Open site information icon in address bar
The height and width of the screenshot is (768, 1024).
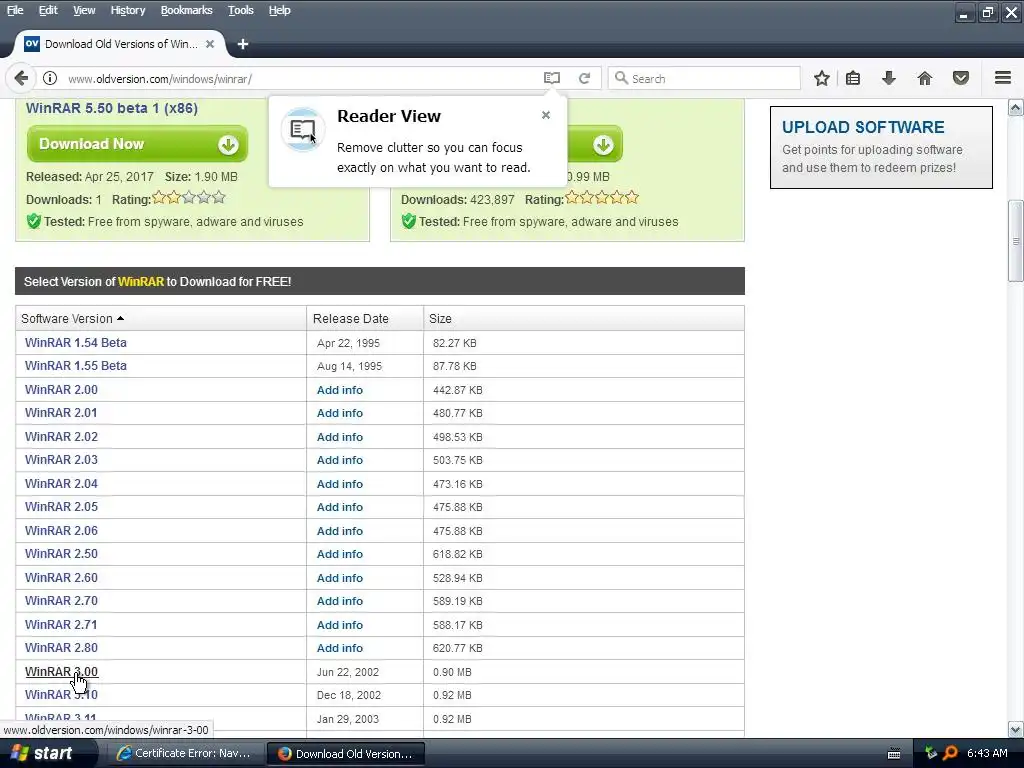50,78
